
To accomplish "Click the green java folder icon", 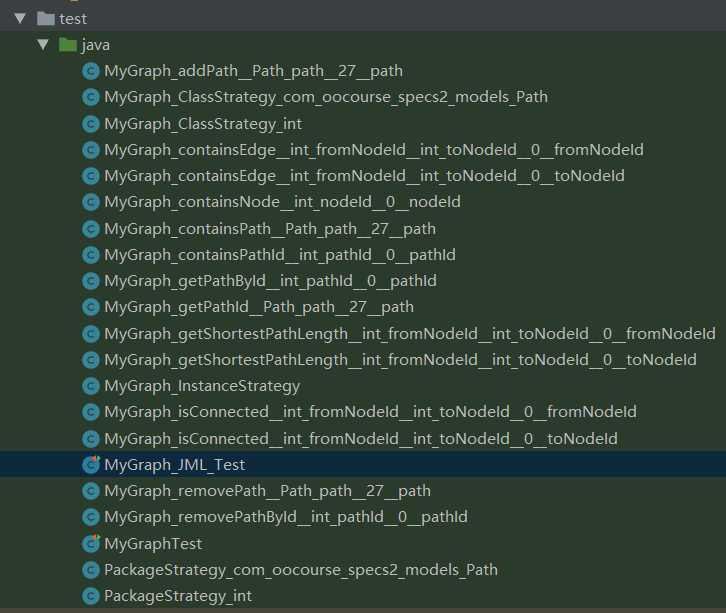I will pyautogui.click(x=68, y=45).
